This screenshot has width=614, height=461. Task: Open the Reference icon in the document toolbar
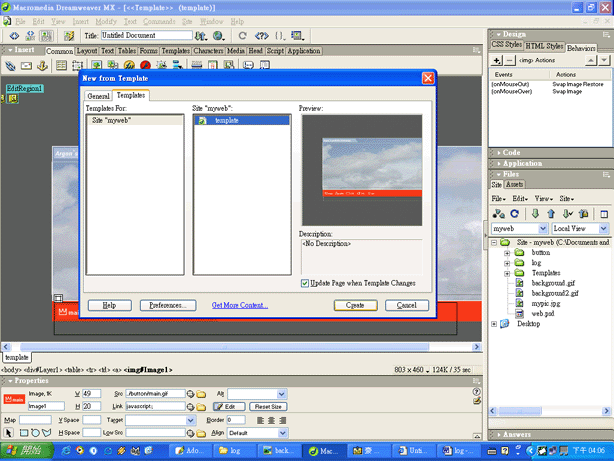pos(262,36)
